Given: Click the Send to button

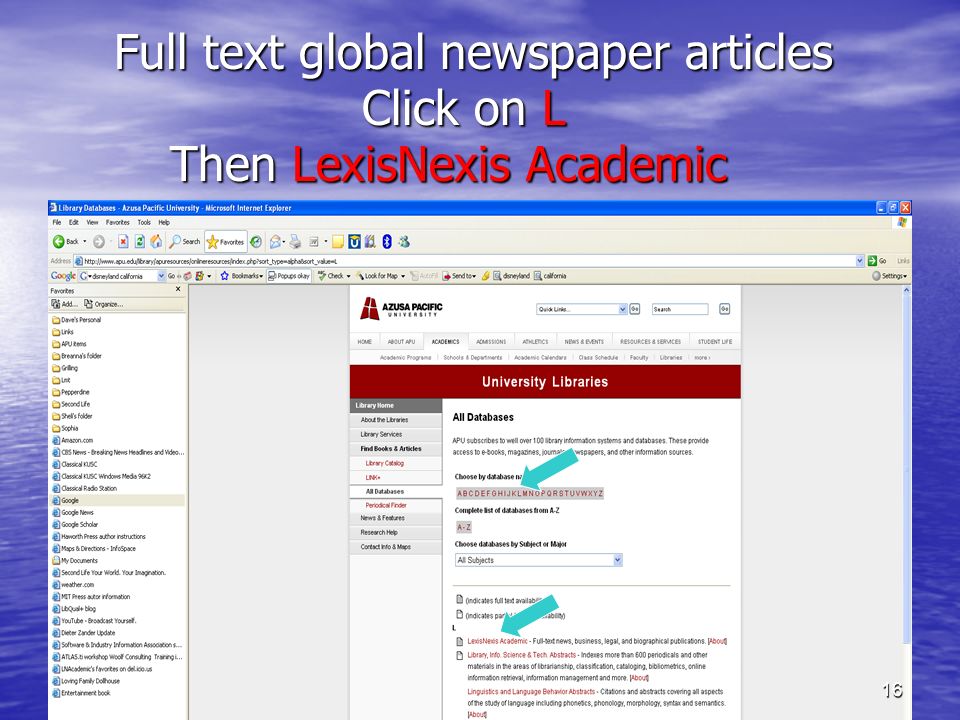Looking at the screenshot, I should tap(459, 276).
